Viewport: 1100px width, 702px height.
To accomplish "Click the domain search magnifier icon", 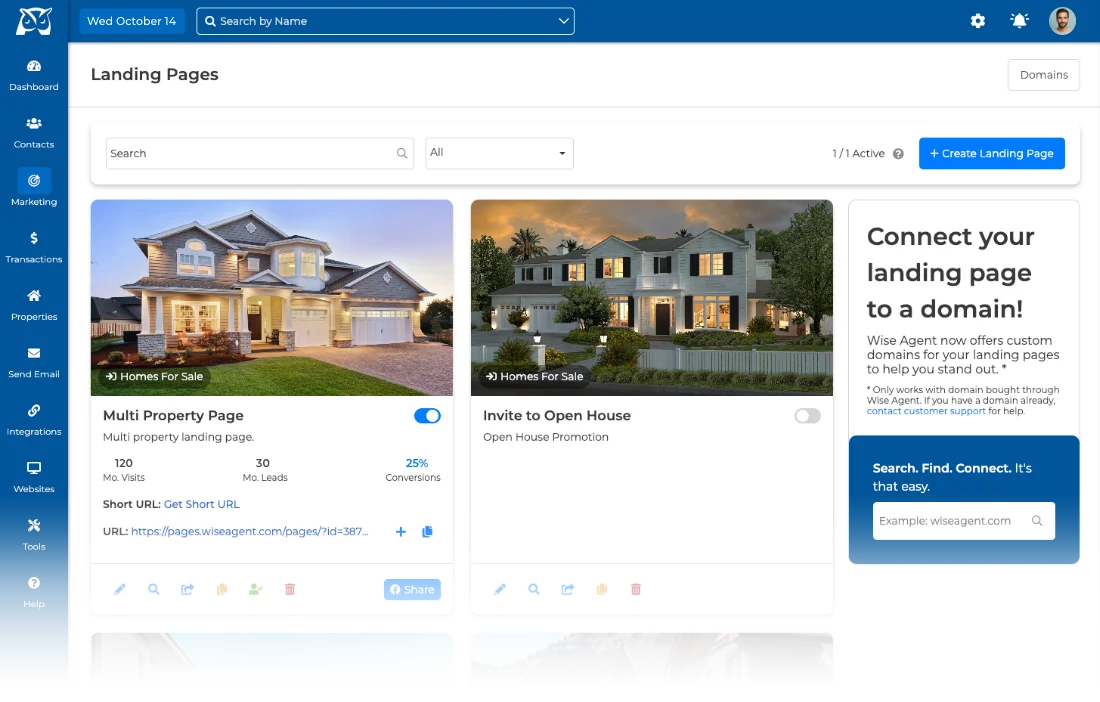I will (1037, 520).
